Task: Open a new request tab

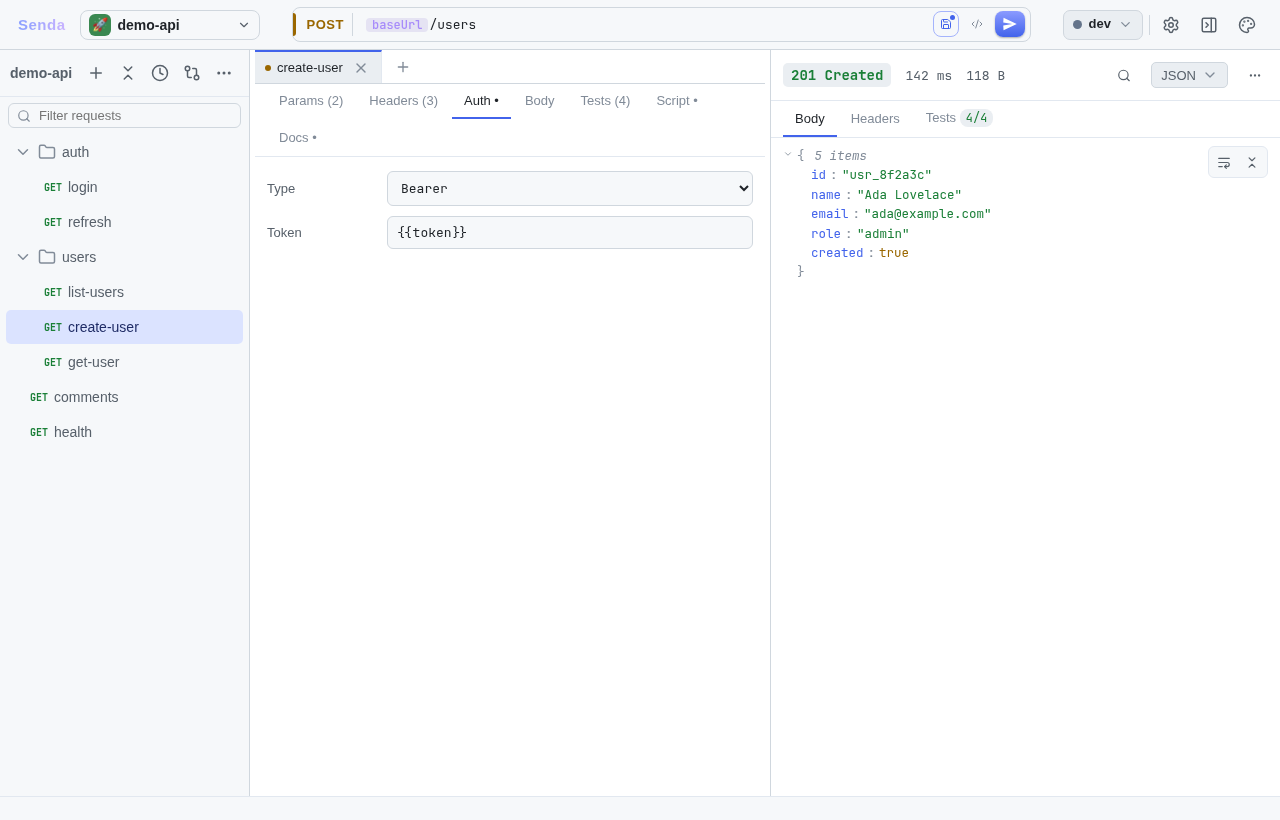Action: coord(403,67)
